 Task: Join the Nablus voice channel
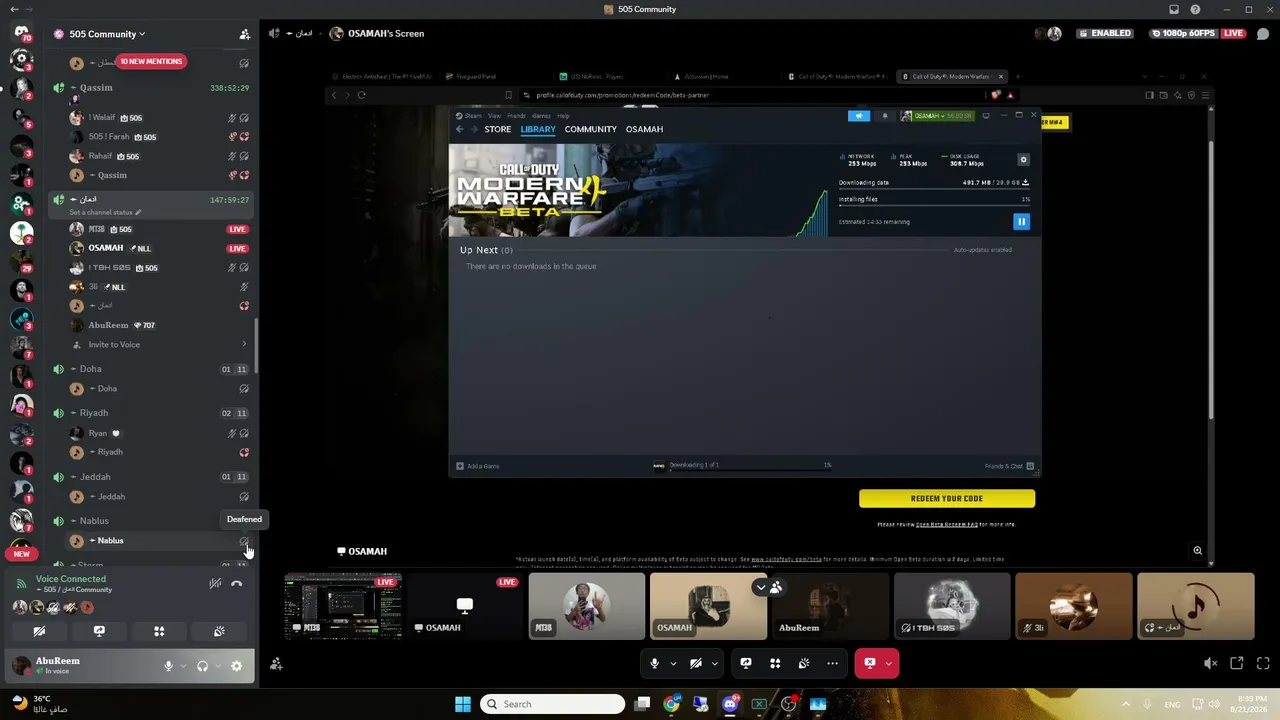(153, 521)
